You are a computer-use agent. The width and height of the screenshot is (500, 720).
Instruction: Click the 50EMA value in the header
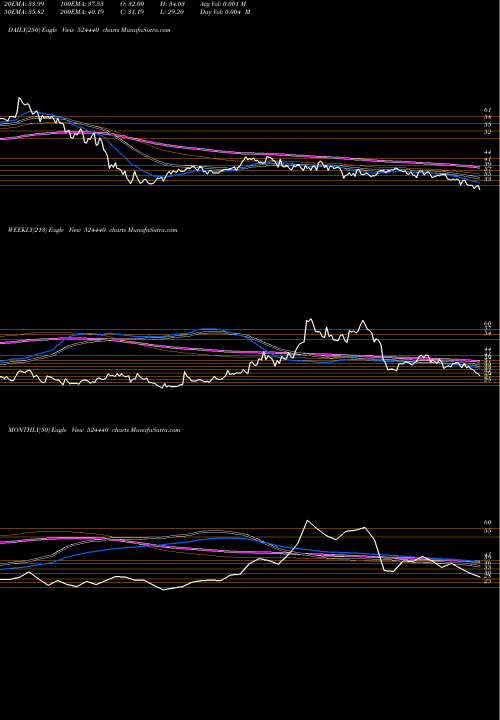click(35, 12)
